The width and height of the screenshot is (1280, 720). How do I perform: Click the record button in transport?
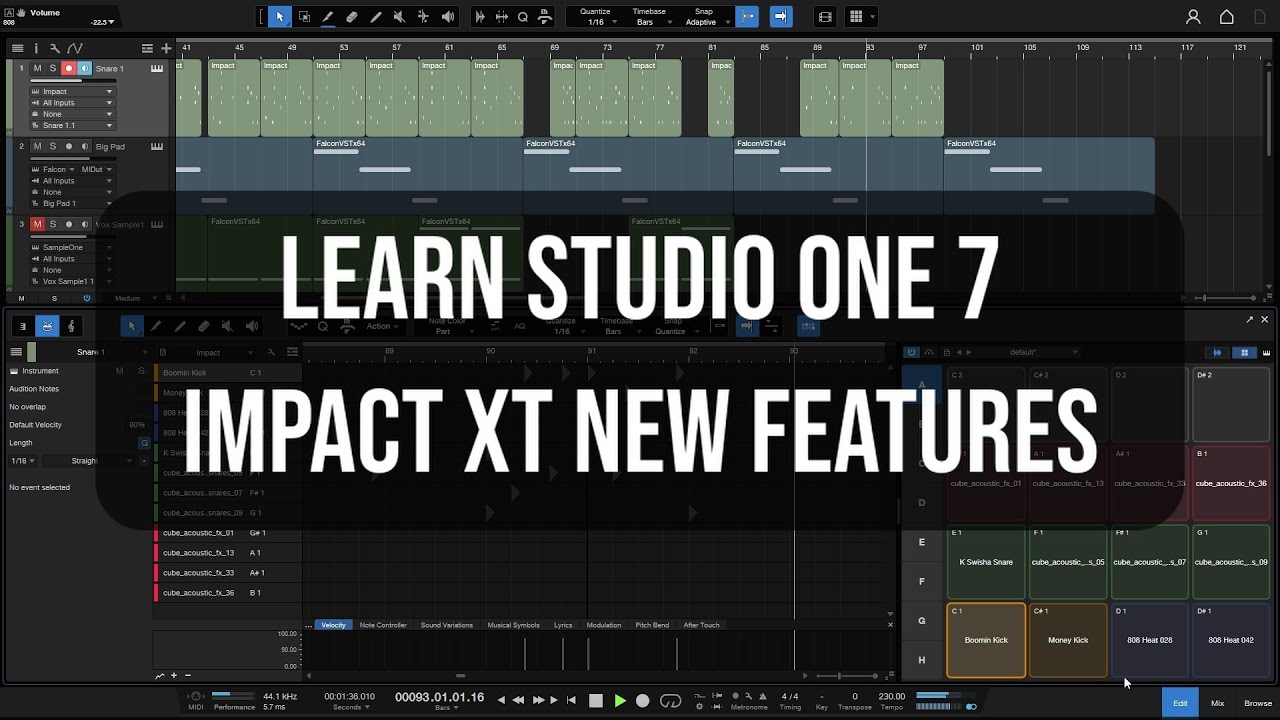click(643, 701)
